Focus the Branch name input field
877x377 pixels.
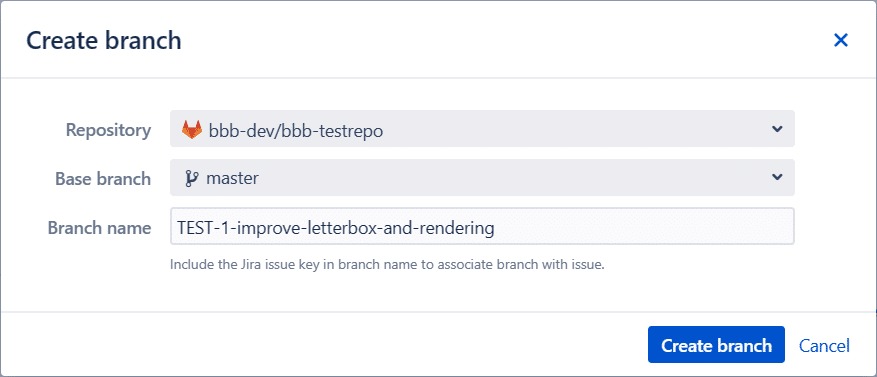[482, 227]
